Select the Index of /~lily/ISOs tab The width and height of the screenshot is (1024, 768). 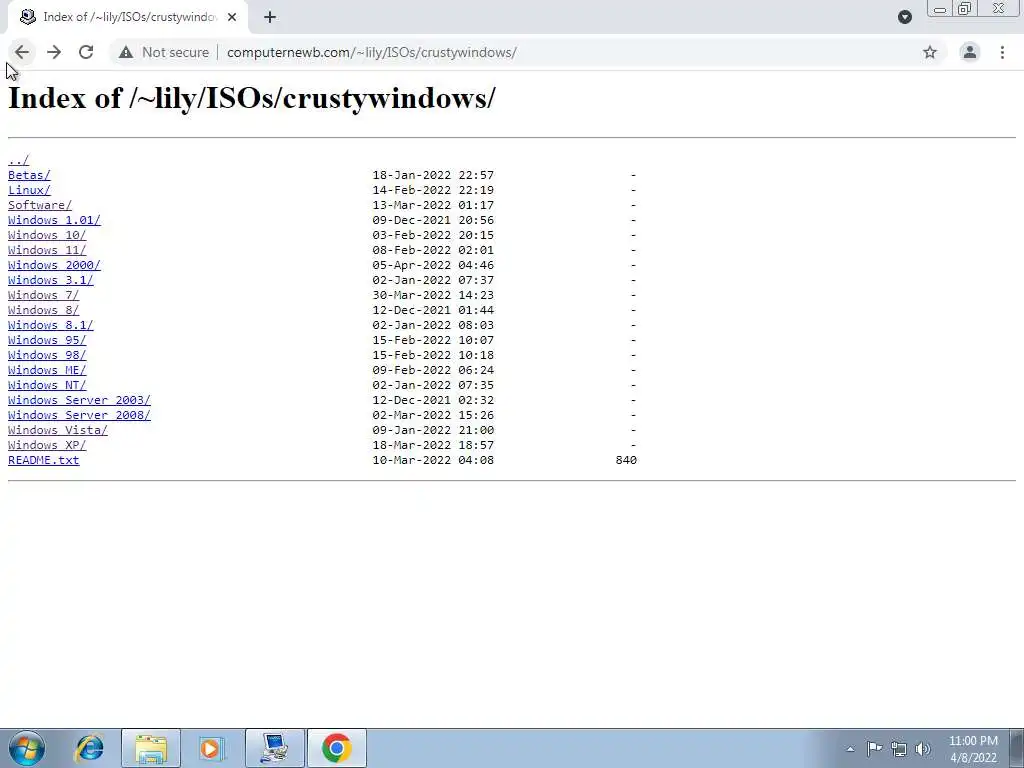tap(128, 18)
